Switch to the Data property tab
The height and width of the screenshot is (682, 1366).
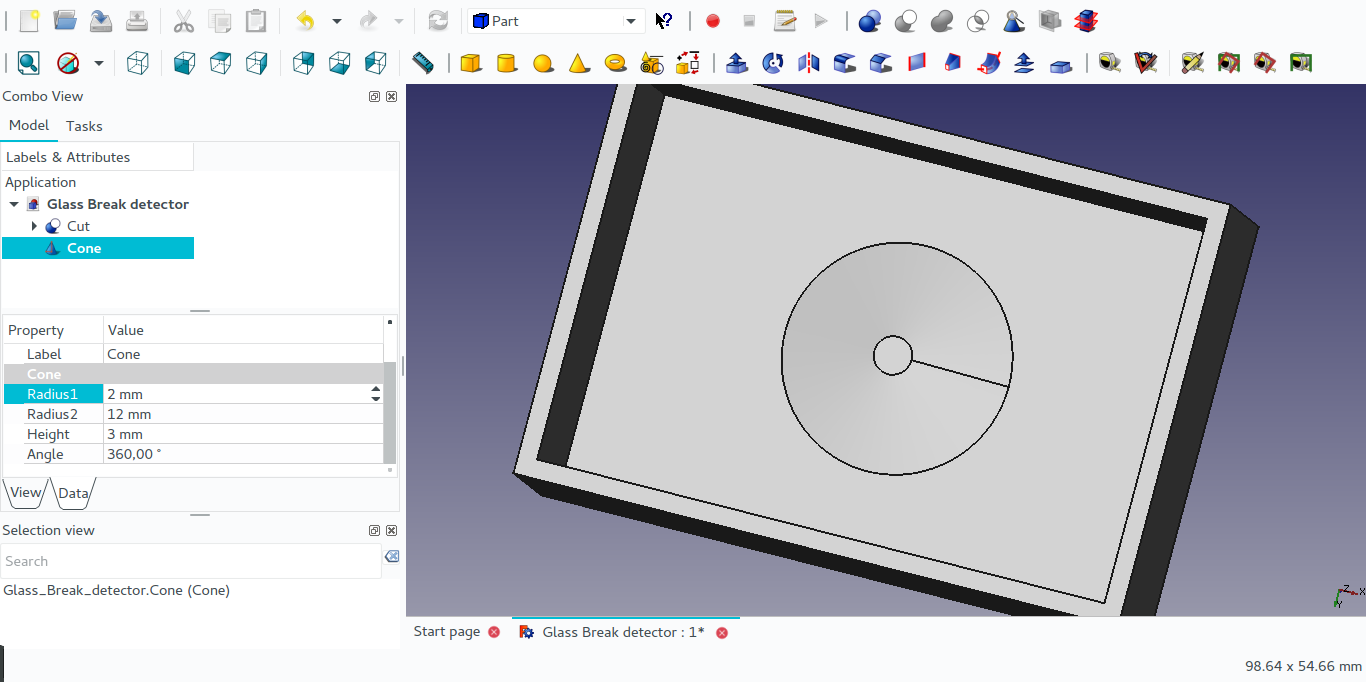tap(73, 493)
